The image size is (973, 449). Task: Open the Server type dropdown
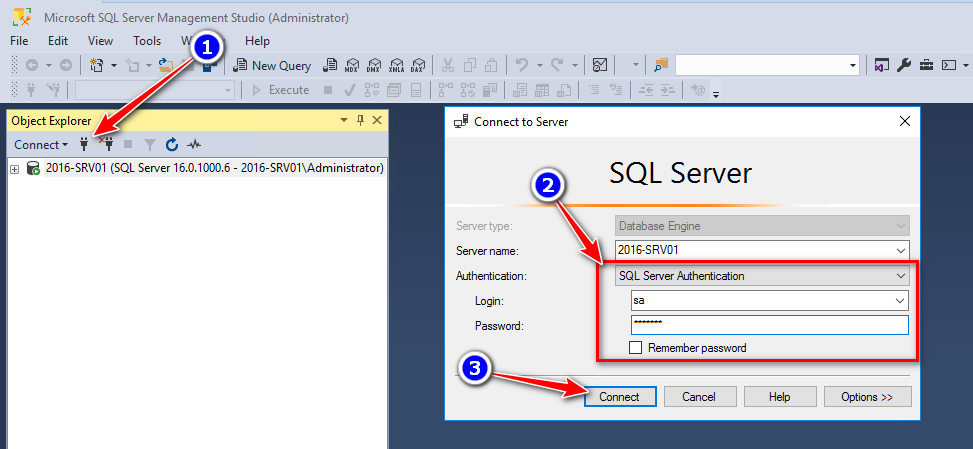901,226
